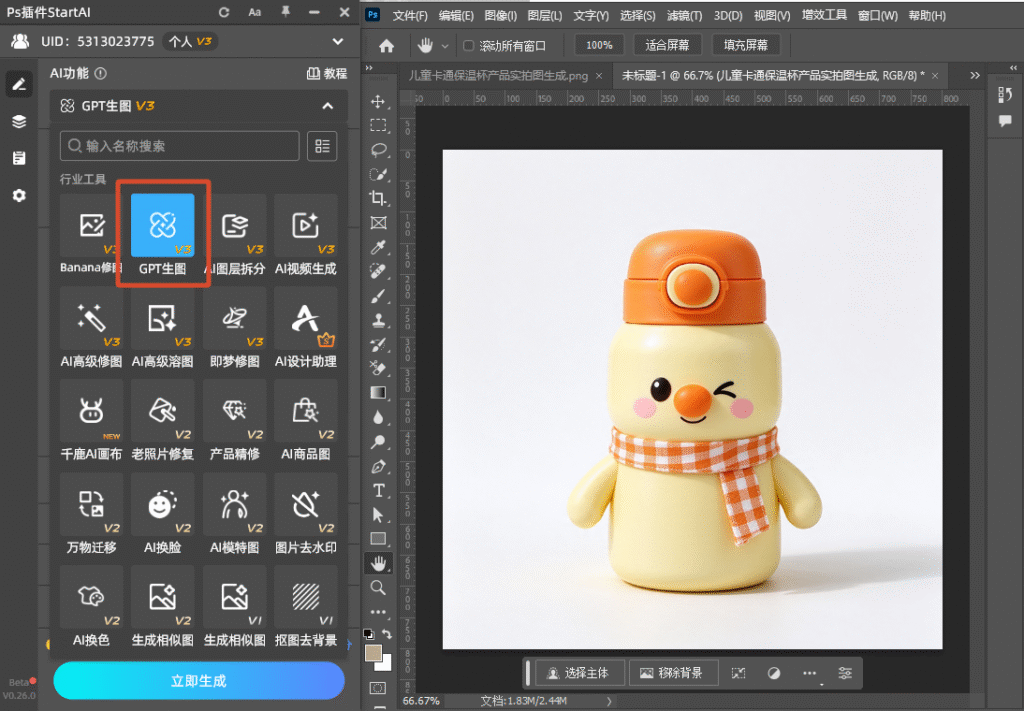Open the 图片去水印 tool
This screenshot has height=711, width=1024.
click(306, 514)
